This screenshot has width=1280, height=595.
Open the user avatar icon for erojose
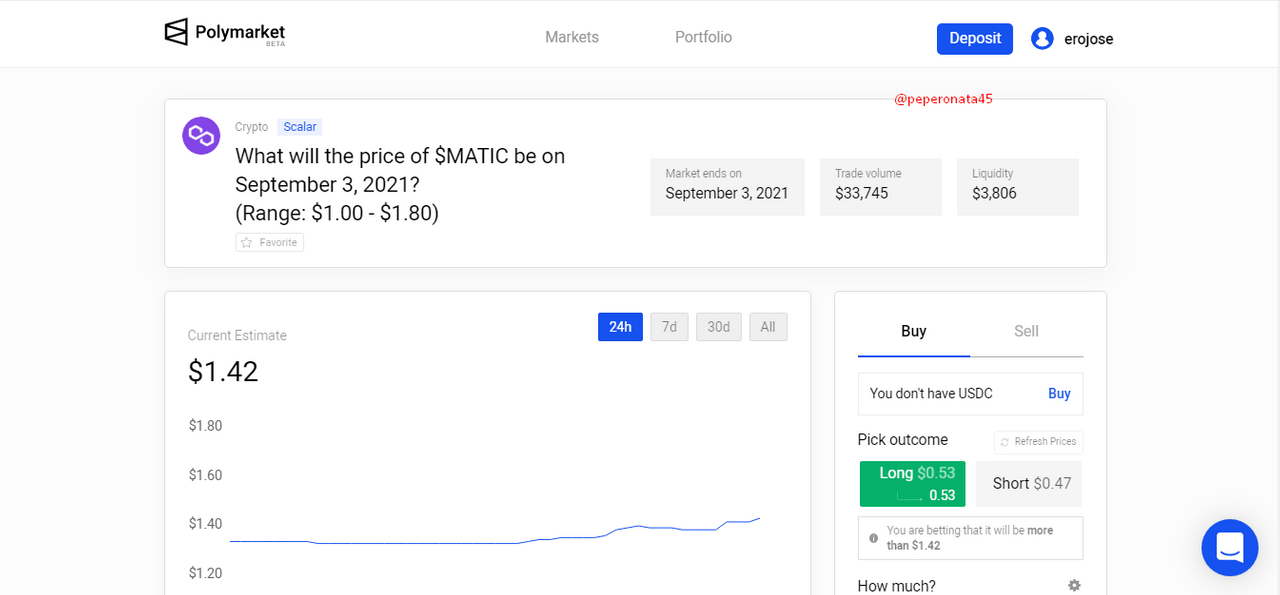[x=1042, y=39]
